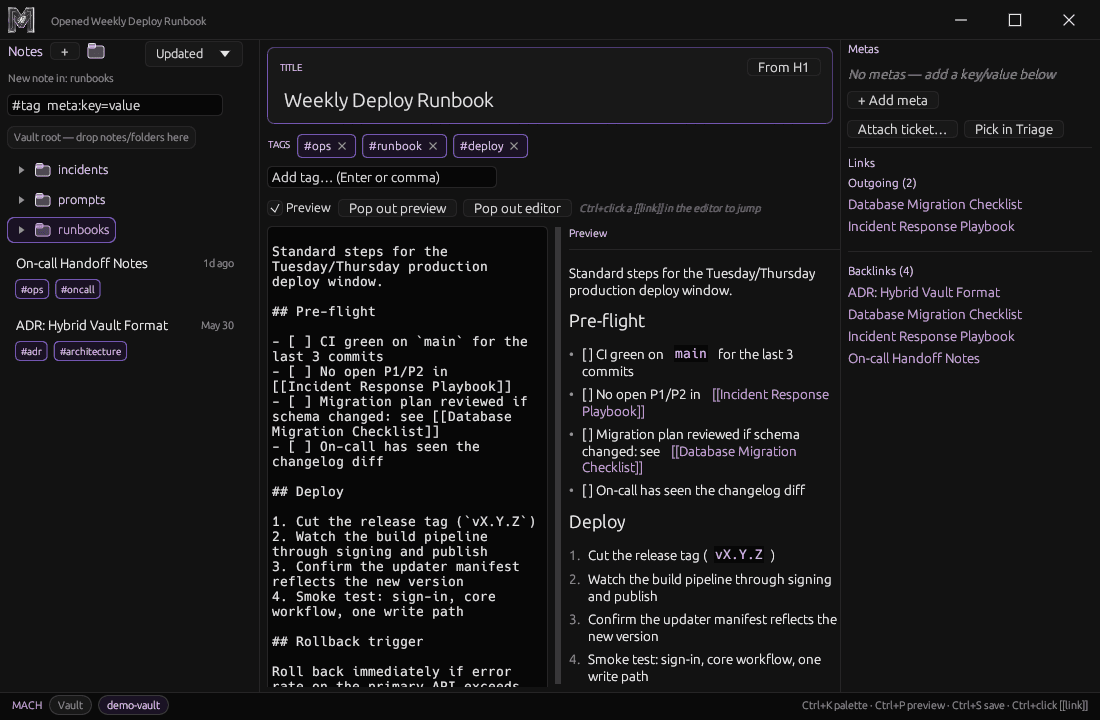Click the demo-vault pill in status bar
The height and width of the screenshot is (720, 1100).
[x=133, y=705]
